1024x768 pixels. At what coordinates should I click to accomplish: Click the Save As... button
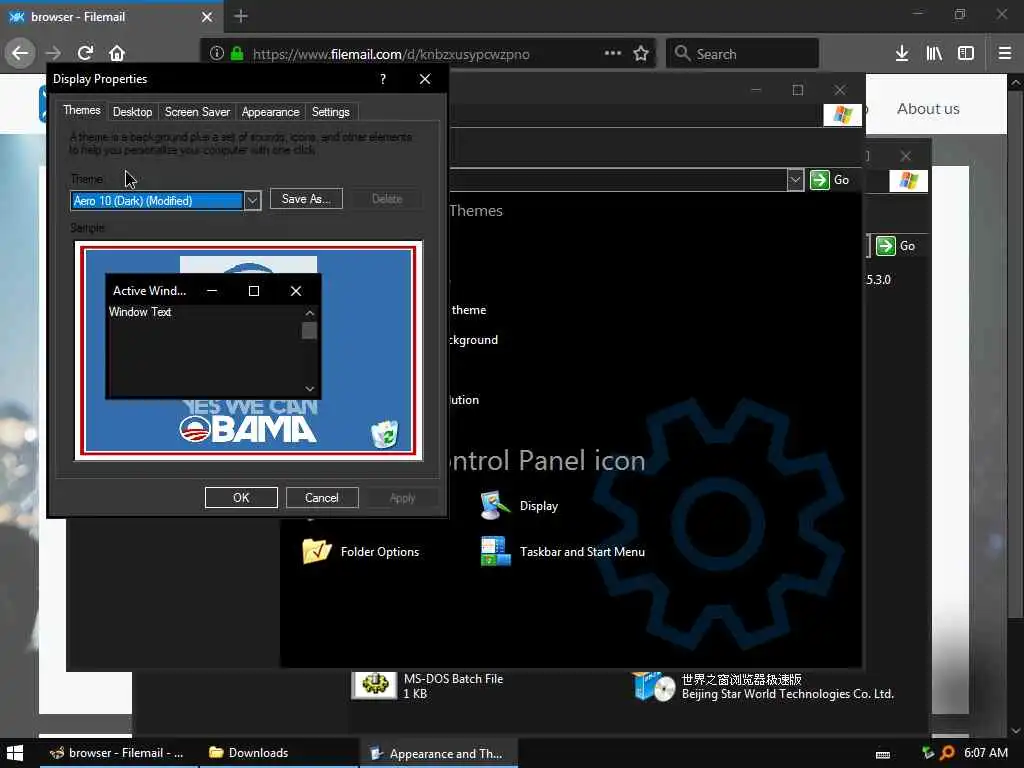[x=306, y=199]
